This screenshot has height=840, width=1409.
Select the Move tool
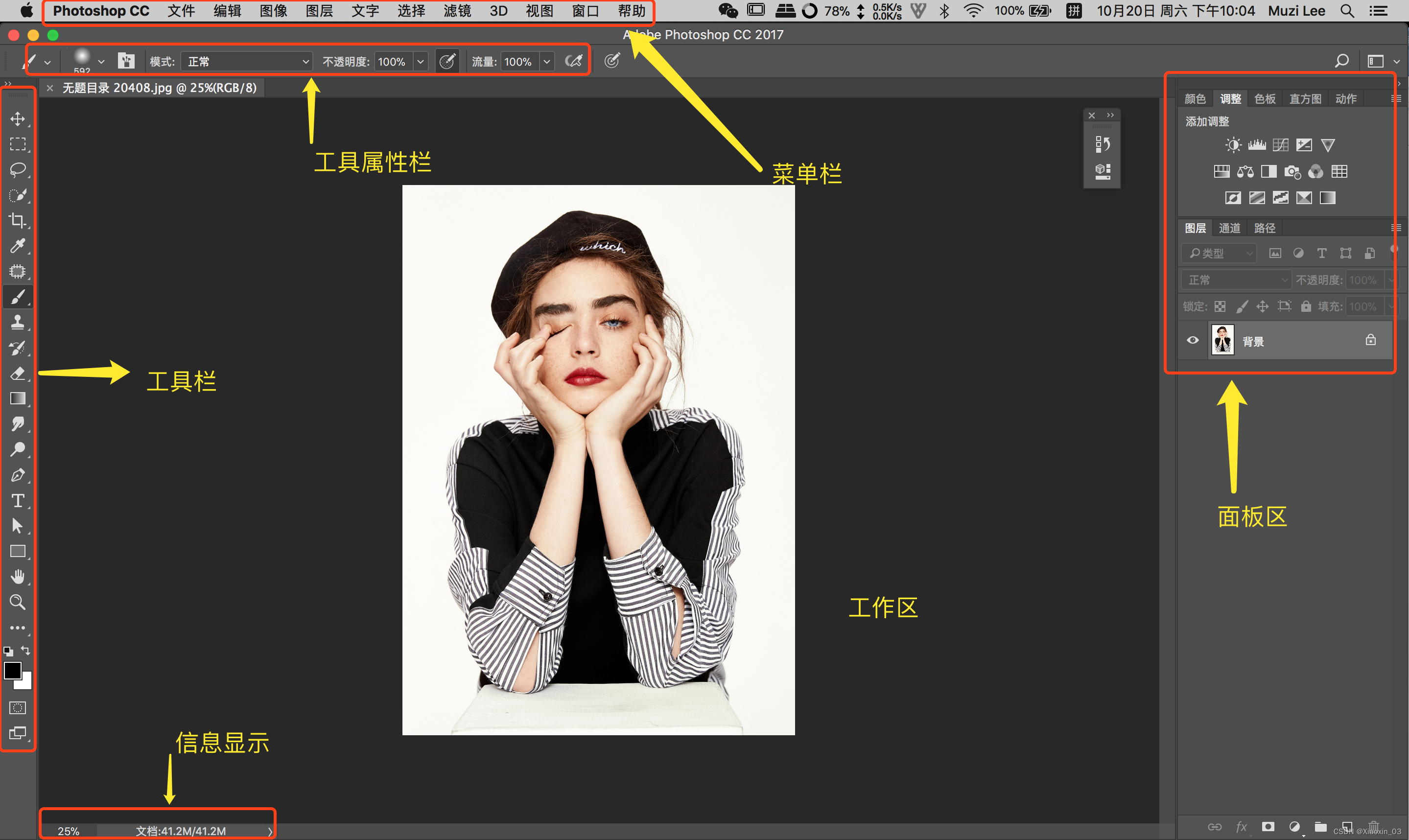point(18,119)
